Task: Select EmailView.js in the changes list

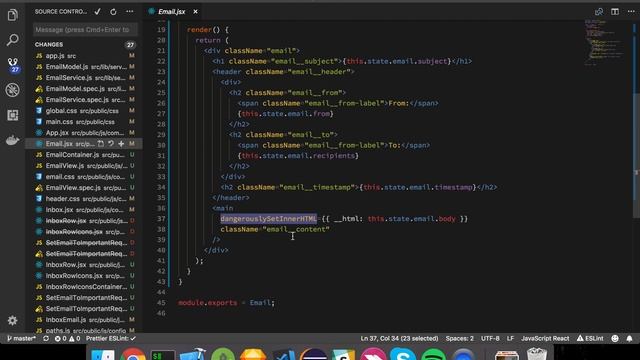Action: pos(84,166)
